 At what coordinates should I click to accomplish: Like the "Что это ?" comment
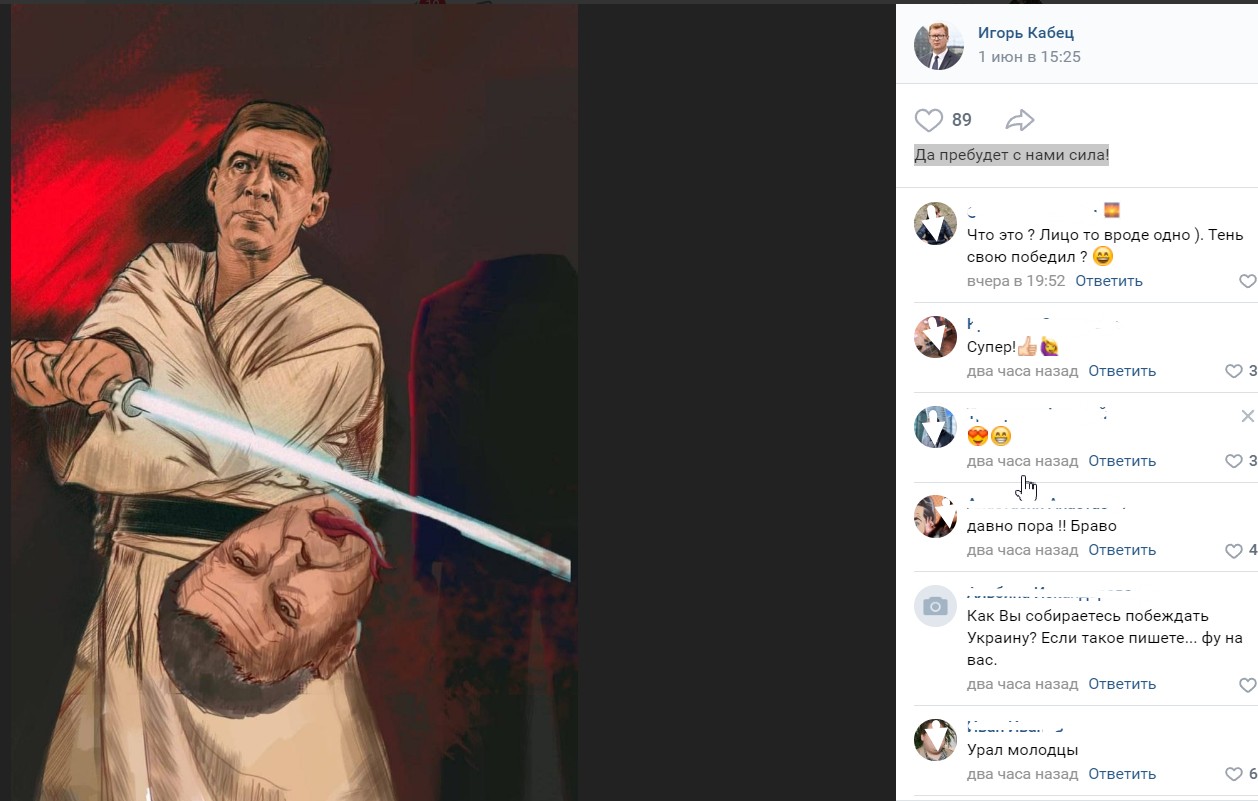pos(1247,281)
